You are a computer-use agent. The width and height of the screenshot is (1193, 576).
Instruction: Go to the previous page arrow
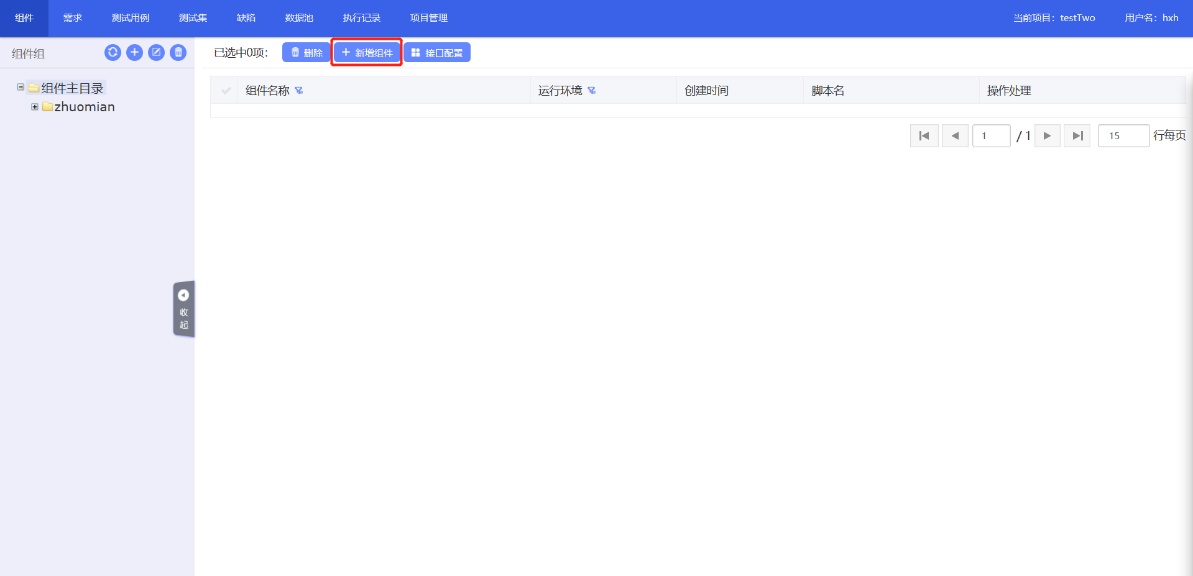coord(955,136)
